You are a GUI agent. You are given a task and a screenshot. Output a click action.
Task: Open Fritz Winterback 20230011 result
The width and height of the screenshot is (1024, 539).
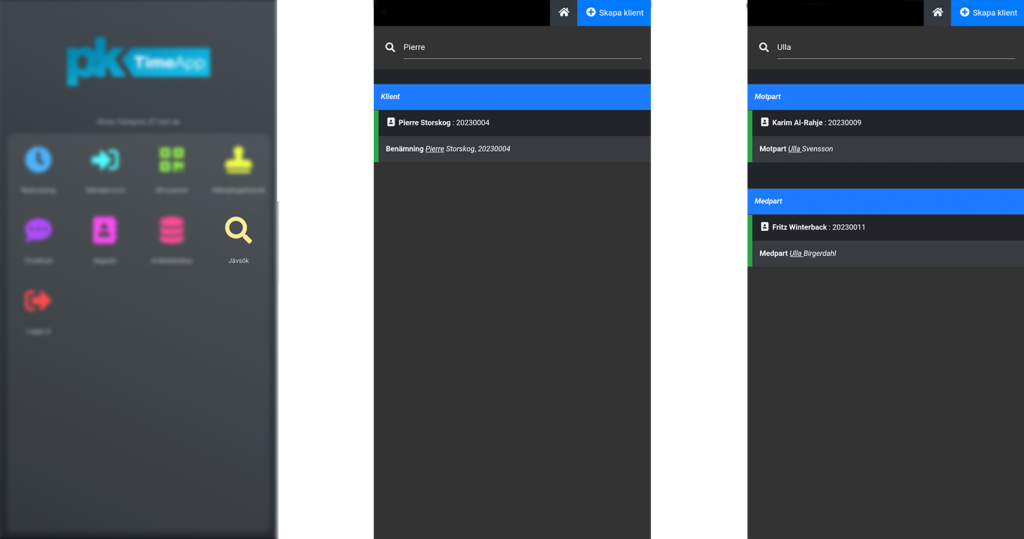coord(886,228)
